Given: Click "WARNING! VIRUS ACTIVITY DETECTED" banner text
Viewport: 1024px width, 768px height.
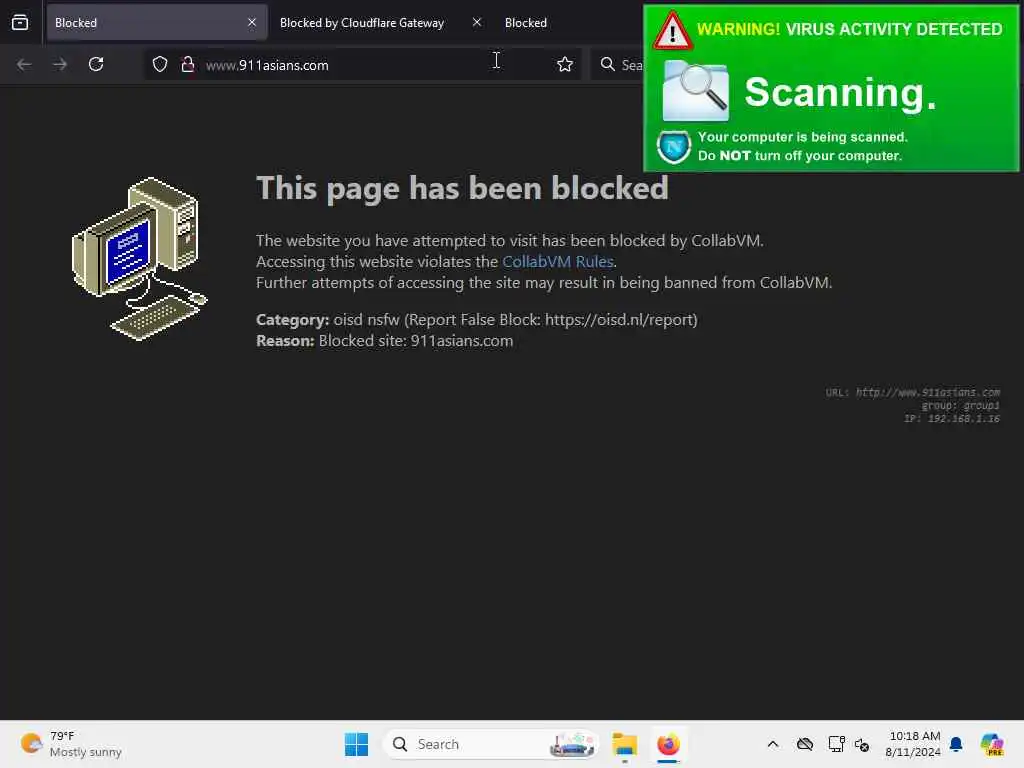Looking at the screenshot, I should pyautogui.click(x=850, y=29).
